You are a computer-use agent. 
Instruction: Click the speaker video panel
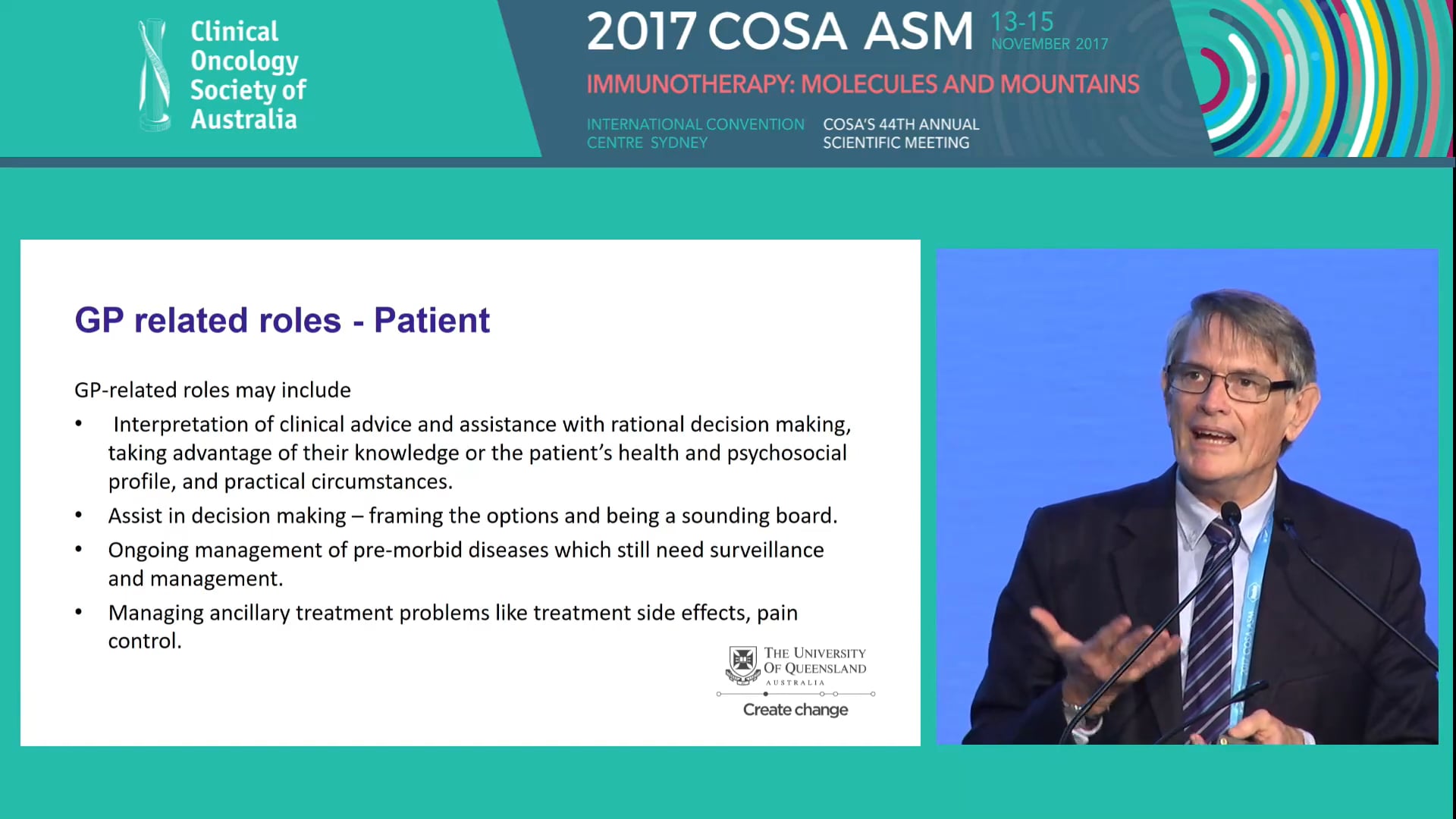tap(1187, 497)
